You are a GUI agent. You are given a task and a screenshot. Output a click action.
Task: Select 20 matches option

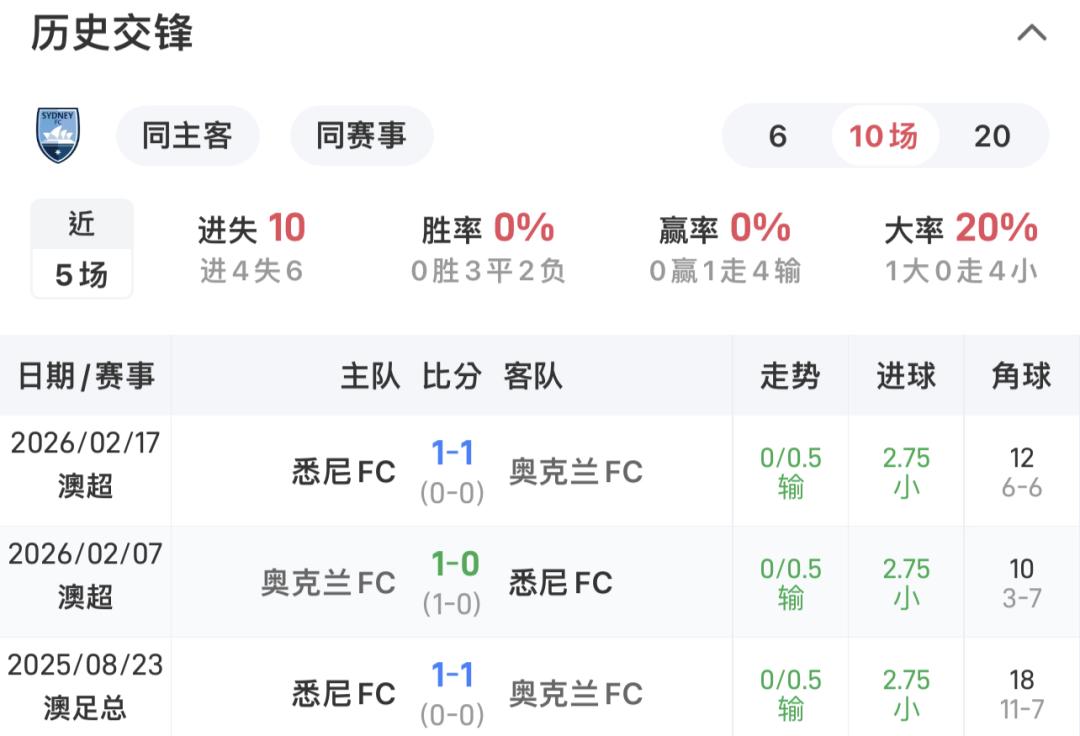point(992,136)
